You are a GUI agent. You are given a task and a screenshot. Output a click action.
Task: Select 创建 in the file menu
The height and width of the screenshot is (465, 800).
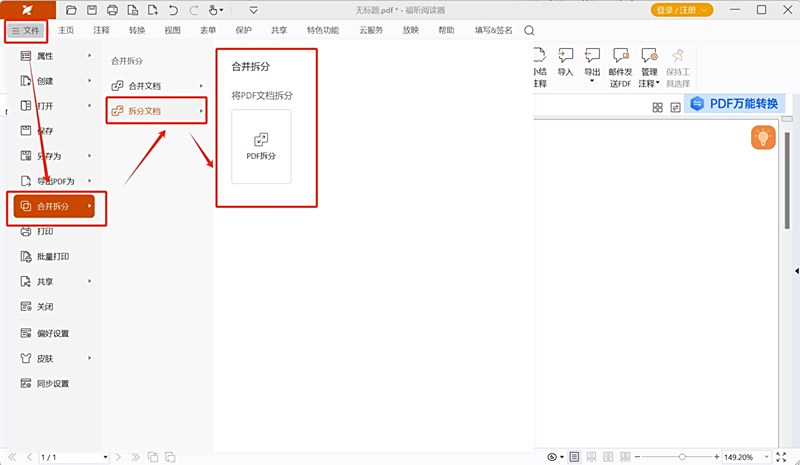56,81
